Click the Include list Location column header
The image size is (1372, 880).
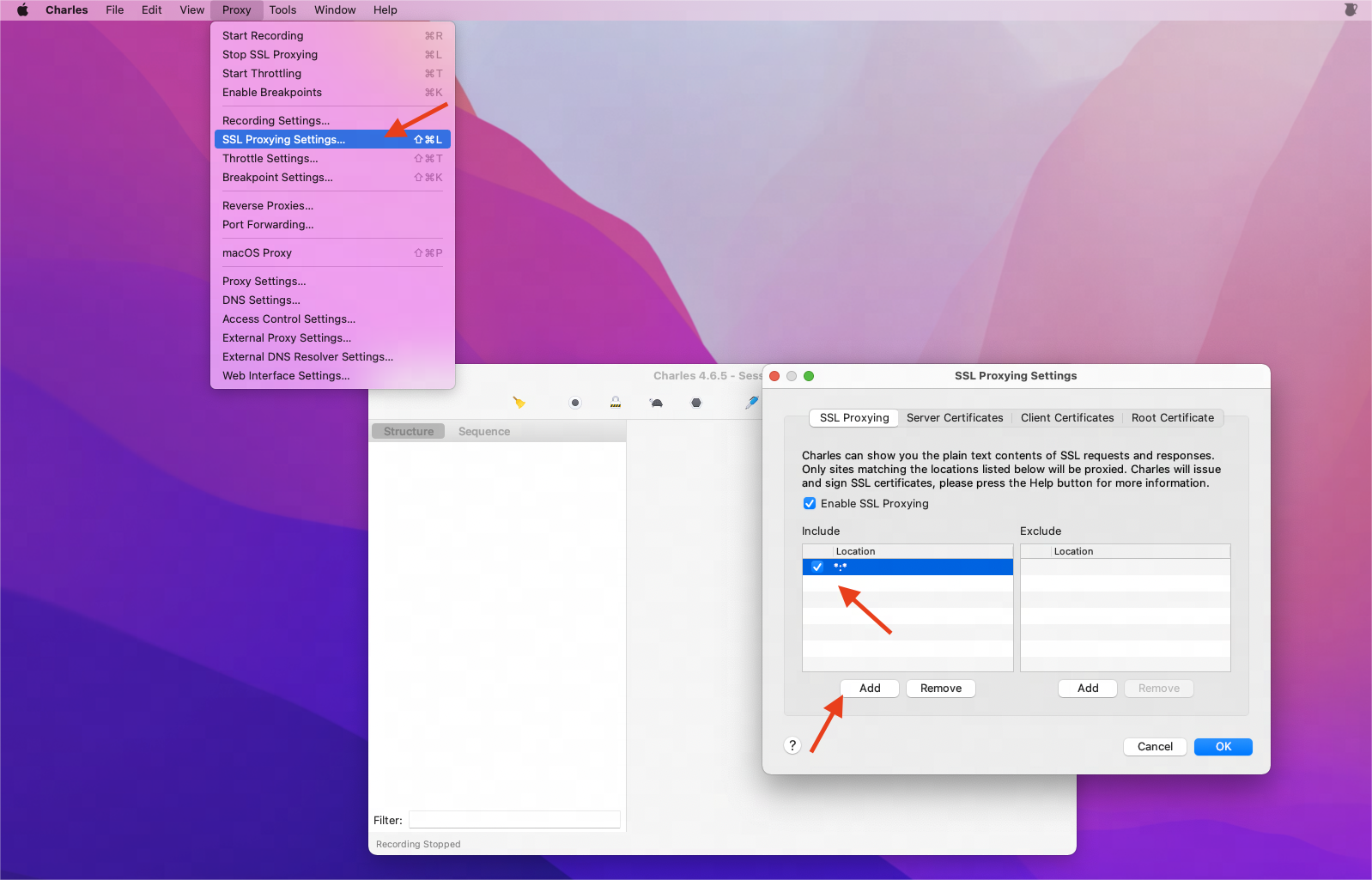[923, 551]
